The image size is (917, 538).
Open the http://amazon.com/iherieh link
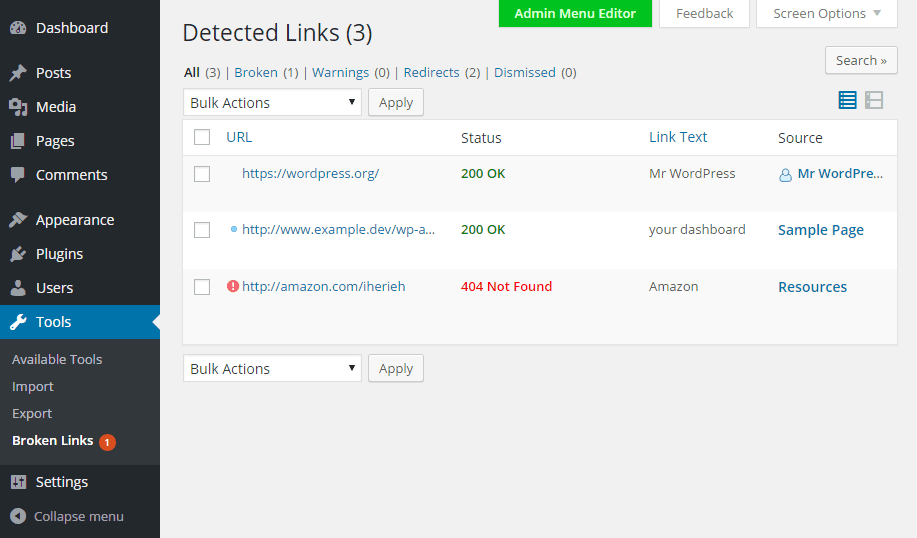pyautogui.click(x=323, y=286)
